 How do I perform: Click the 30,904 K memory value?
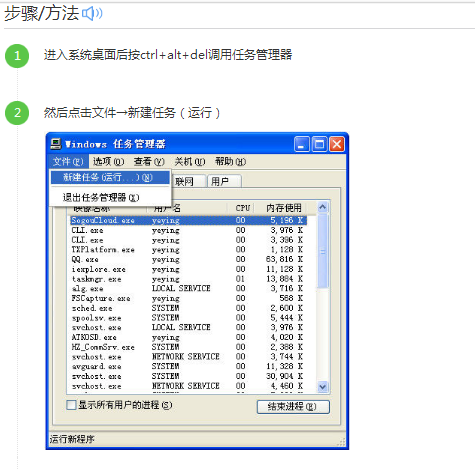pyautogui.click(x=284, y=376)
